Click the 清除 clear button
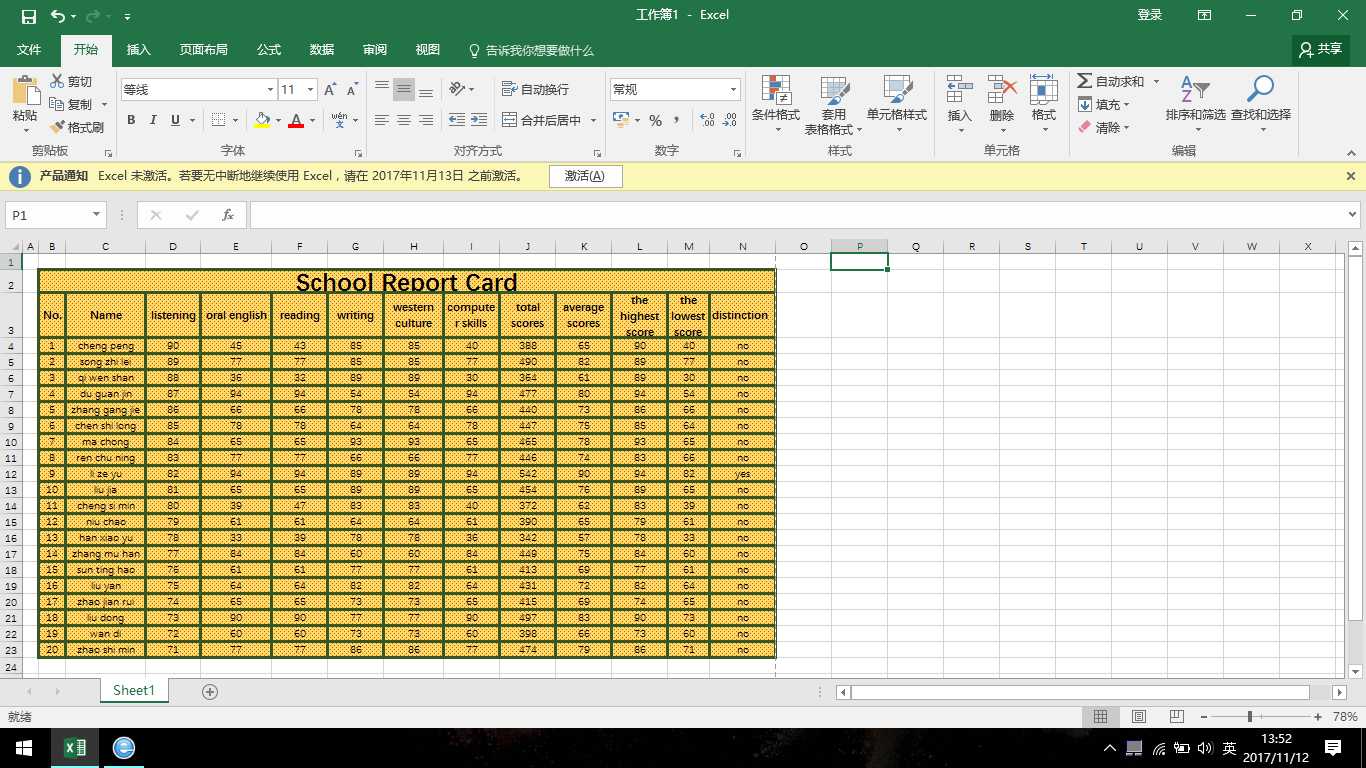 point(1104,127)
